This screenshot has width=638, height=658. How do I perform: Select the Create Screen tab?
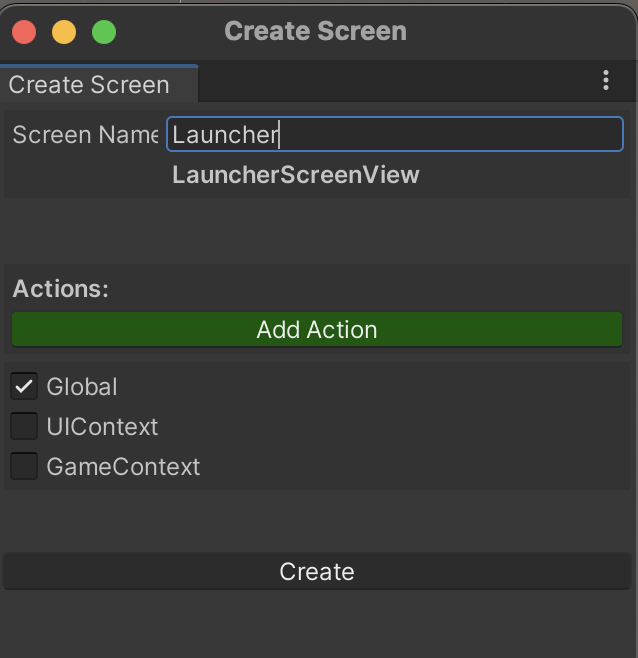(99, 84)
